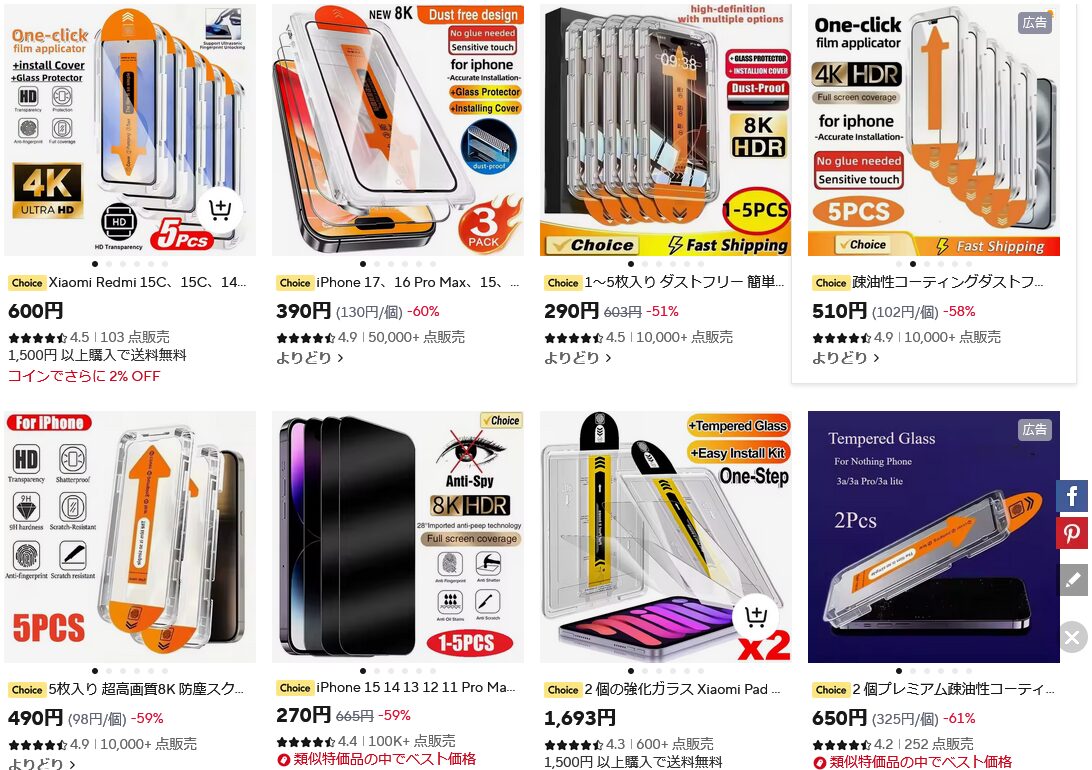Image resolution: width=1092 pixels, height=770 pixels.
Task: Select second carousel dot under iPhone 17 image
Action: coord(377,264)
